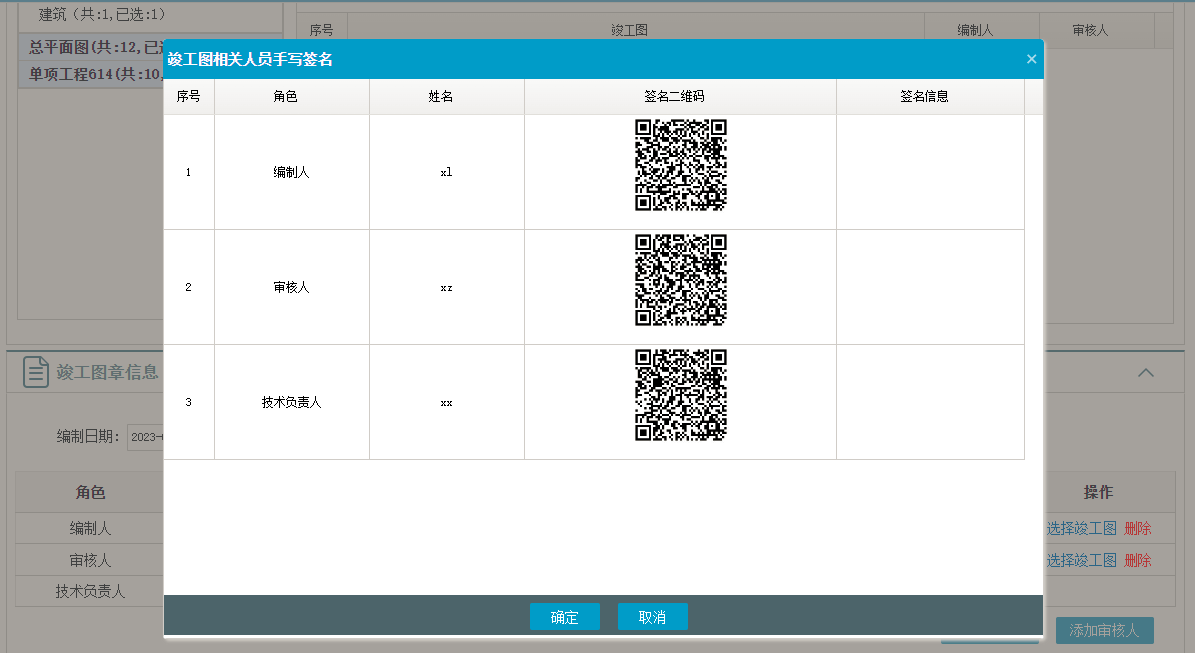Image resolution: width=1195 pixels, height=653 pixels.
Task: Cancel with the 取消 button
Action: [652, 616]
